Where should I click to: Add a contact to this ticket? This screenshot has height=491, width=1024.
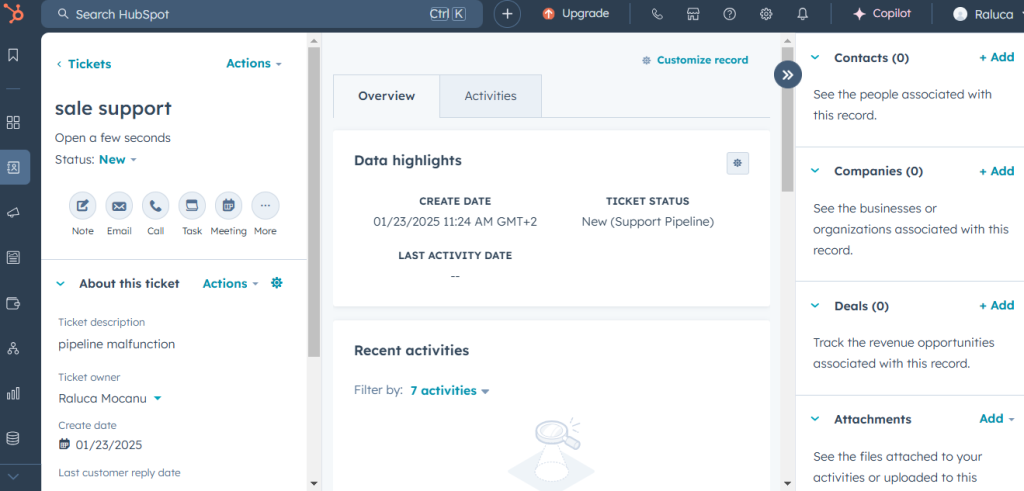coord(997,57)
